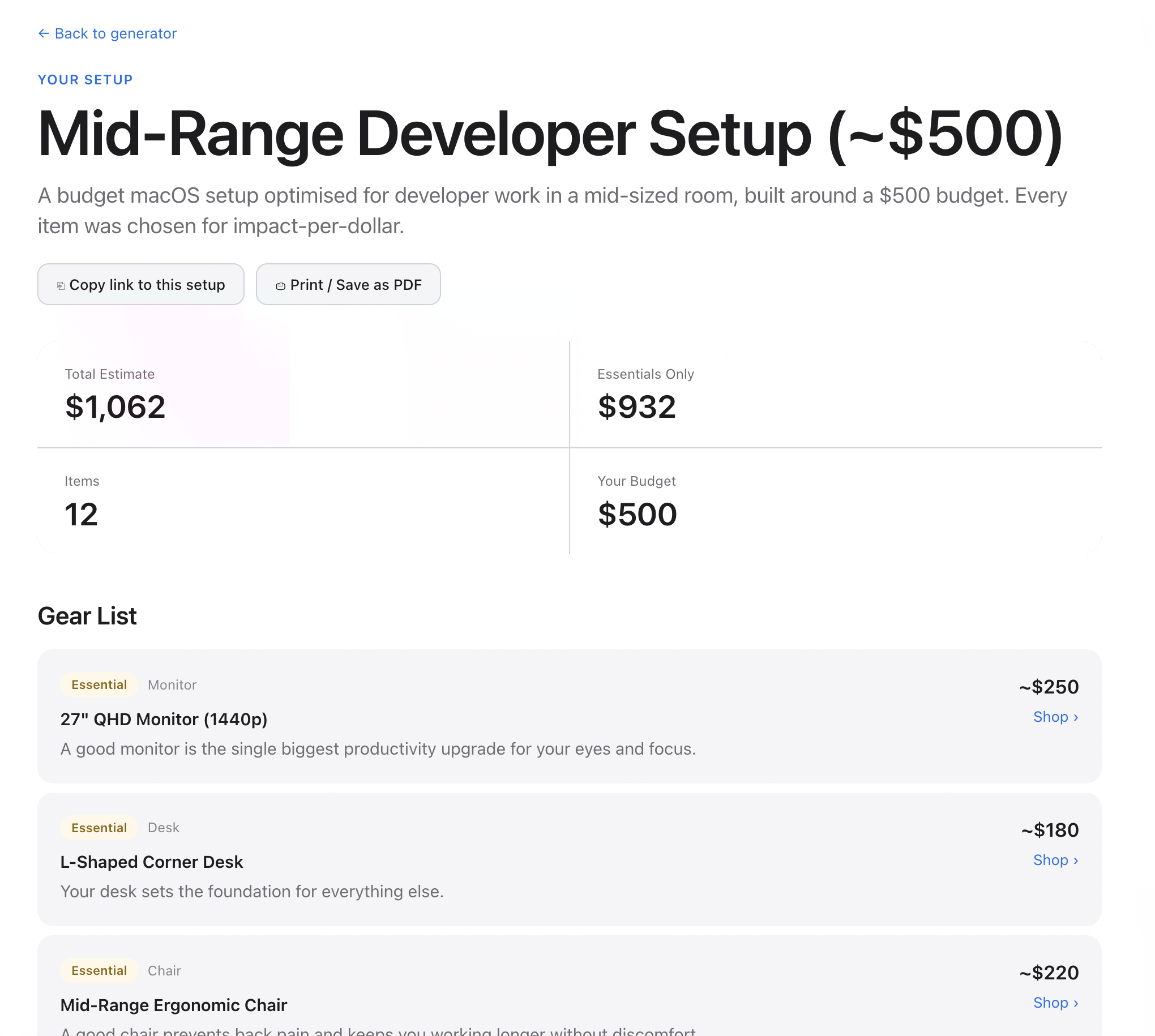This screenshot has height=1036, width=1155.
Task: Click the Essential badge on the Monitor card
Action: pos(99,684)
